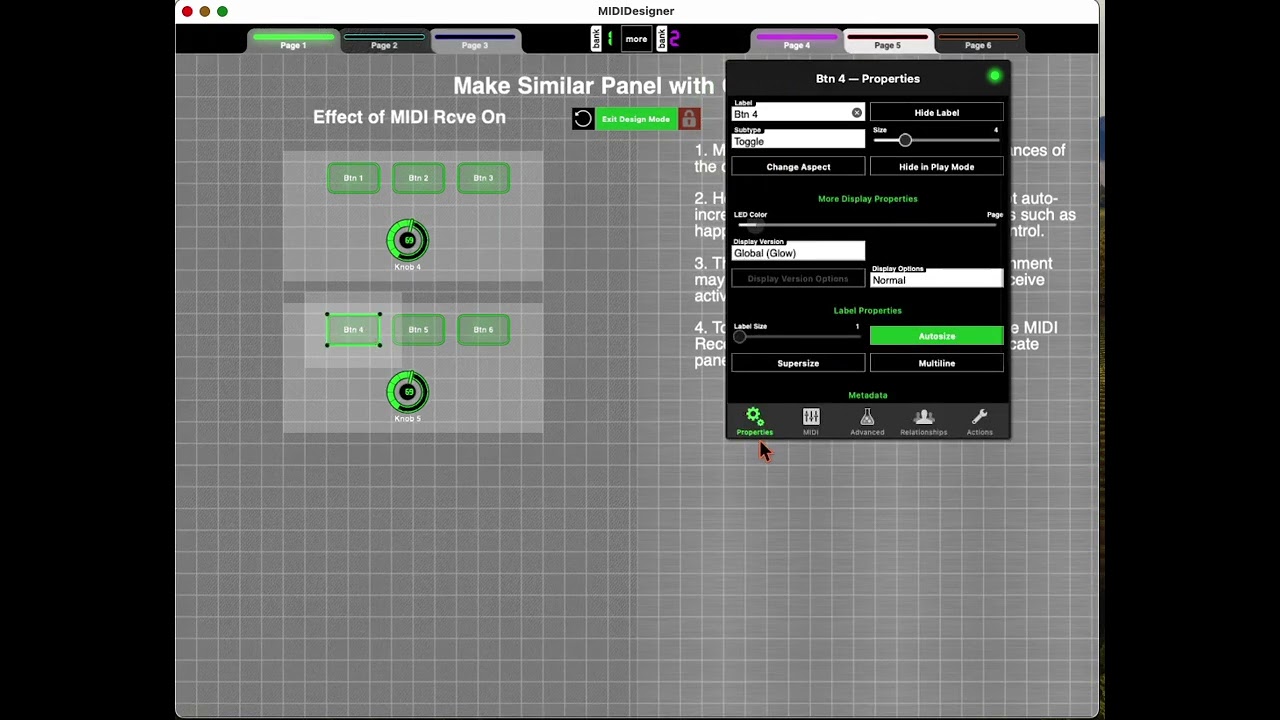Open the Actions wrench tab icon
This screenshot has width=1280, height=720.
tap(979, 421)
